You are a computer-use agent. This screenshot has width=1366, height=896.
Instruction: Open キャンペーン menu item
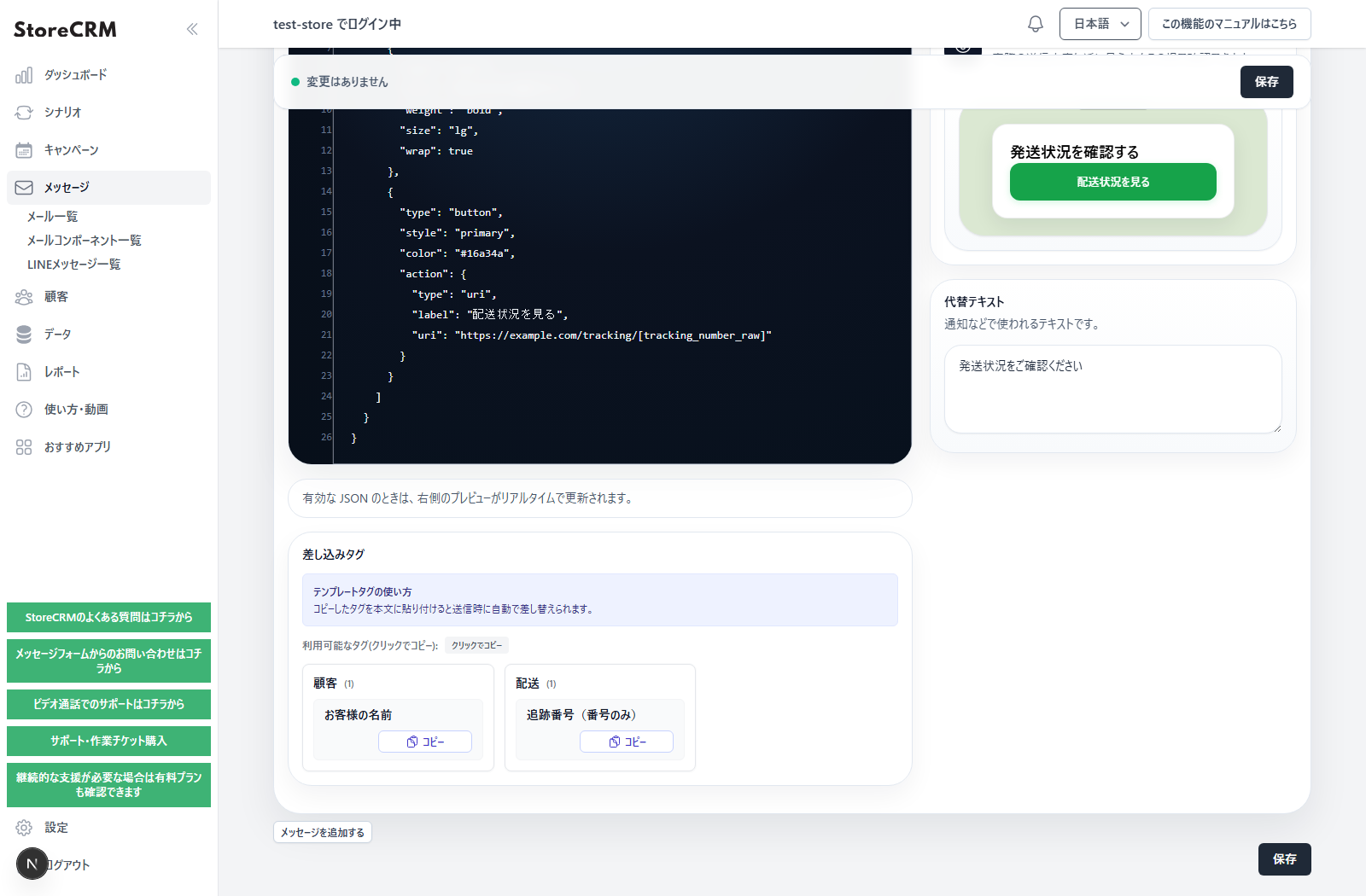click(x=108, y=150)
